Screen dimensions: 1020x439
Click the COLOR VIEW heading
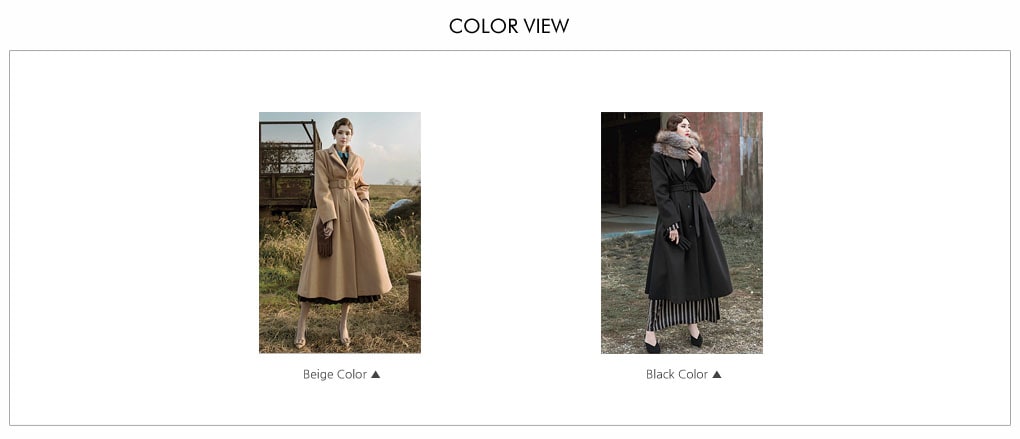pos(509,26)
